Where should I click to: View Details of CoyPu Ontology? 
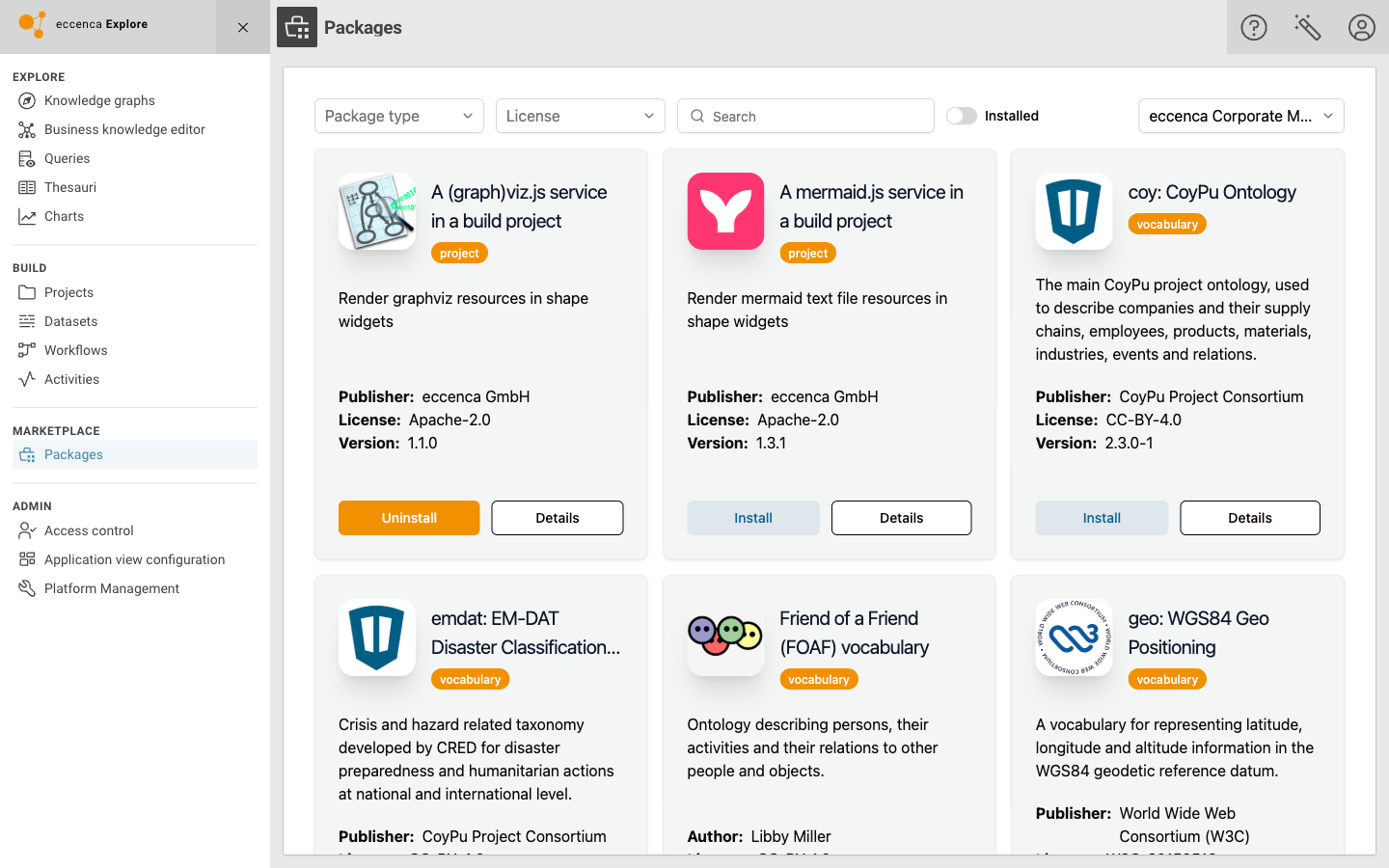[1250, 518]
